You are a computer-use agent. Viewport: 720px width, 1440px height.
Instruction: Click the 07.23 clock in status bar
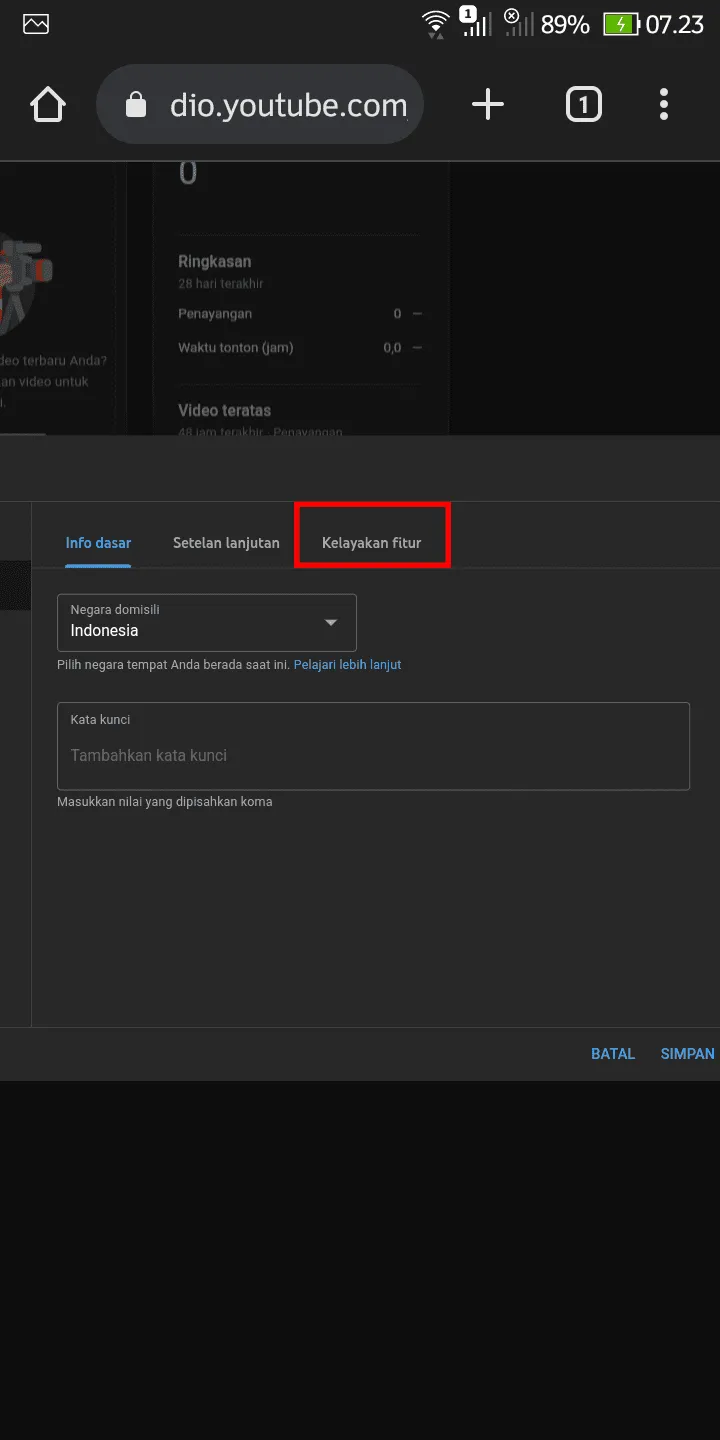tap(675, 24)
